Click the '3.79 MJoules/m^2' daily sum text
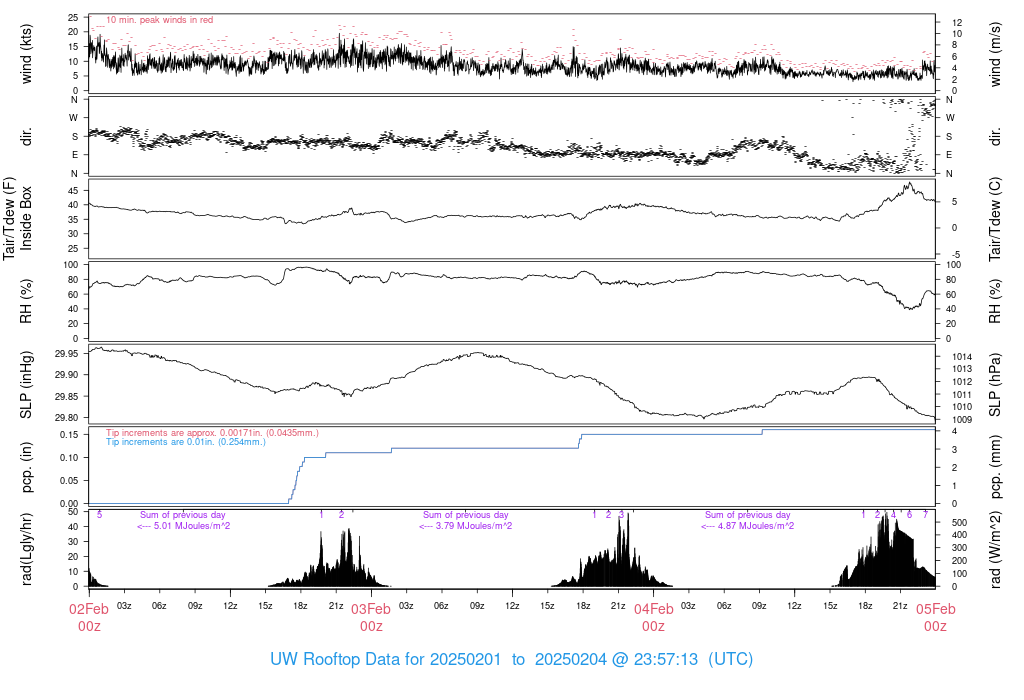1024x700 pixels. 473,526
